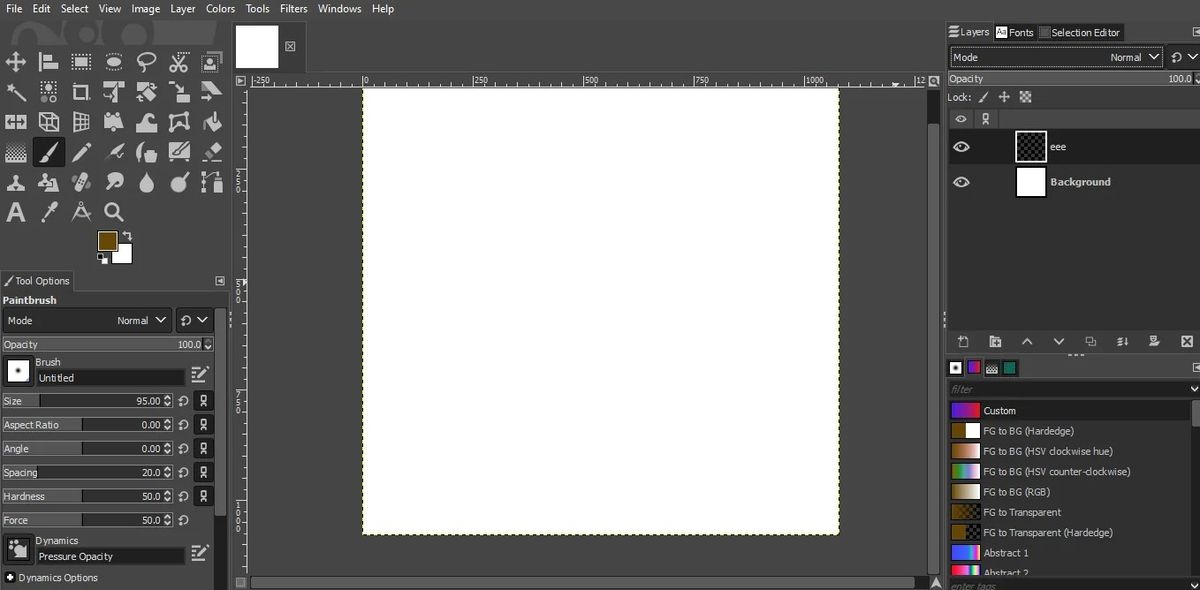Open the Colors menu

(x=221, y=8)
